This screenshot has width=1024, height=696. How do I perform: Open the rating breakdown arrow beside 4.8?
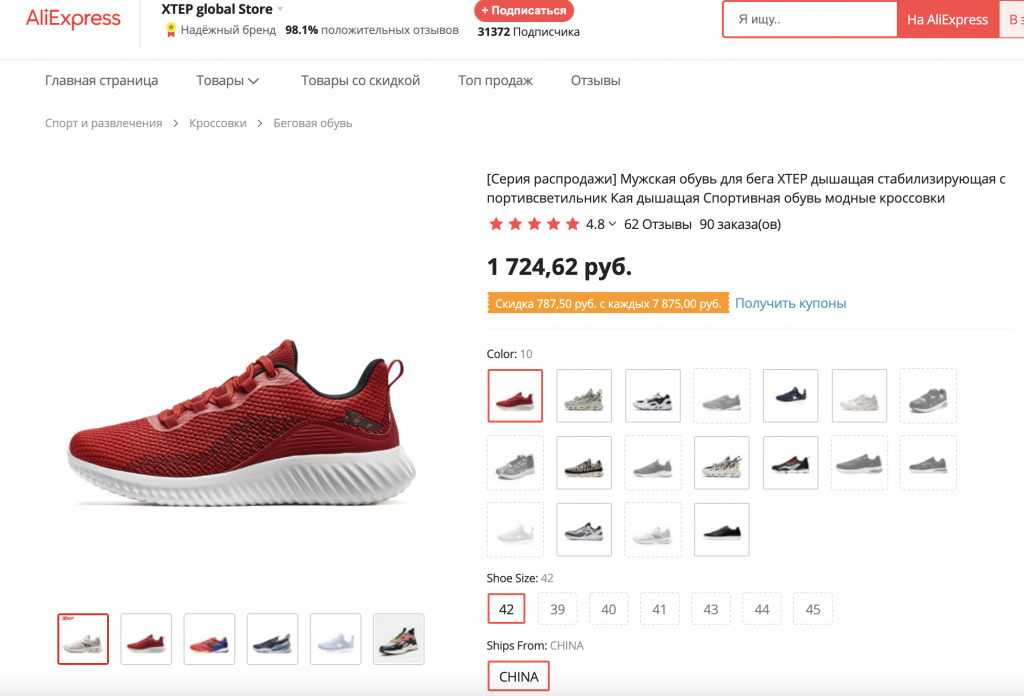point(612,224)
